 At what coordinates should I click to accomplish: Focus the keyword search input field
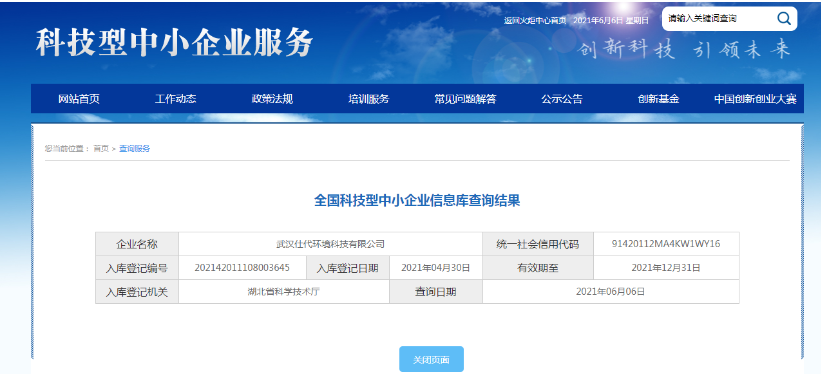coord(718,19)
